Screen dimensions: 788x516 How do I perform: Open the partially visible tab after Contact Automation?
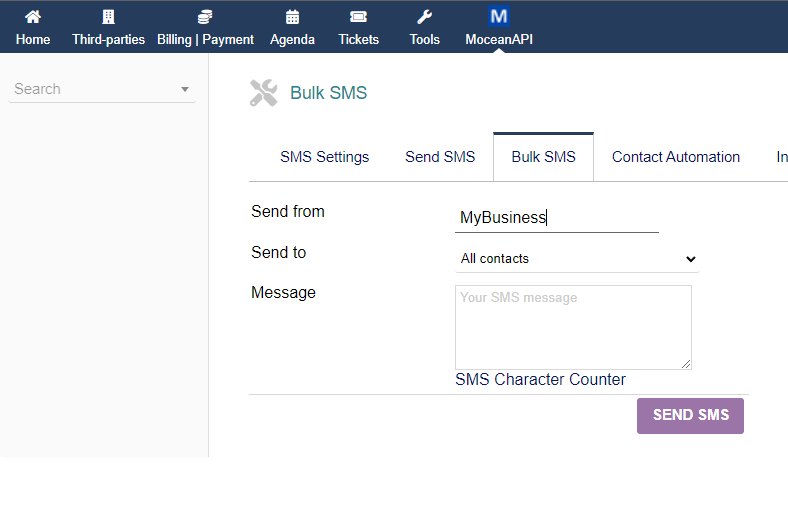point(781,157)
